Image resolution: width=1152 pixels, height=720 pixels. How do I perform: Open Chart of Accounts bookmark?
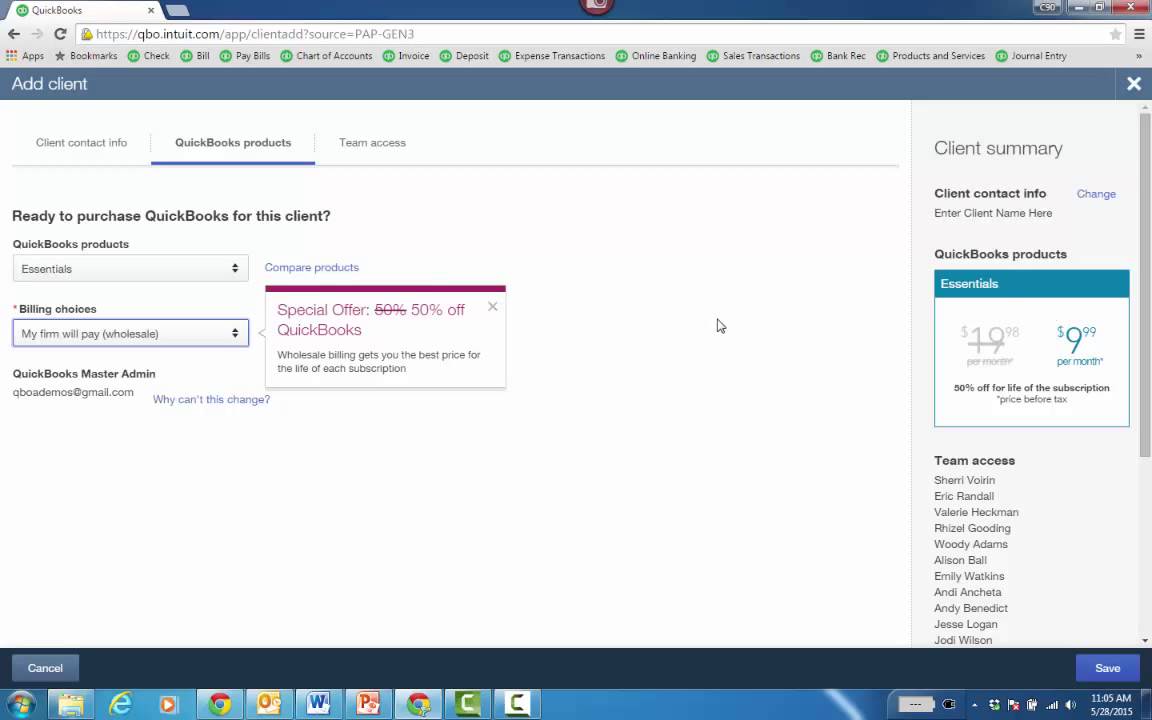tap(326, 56)
